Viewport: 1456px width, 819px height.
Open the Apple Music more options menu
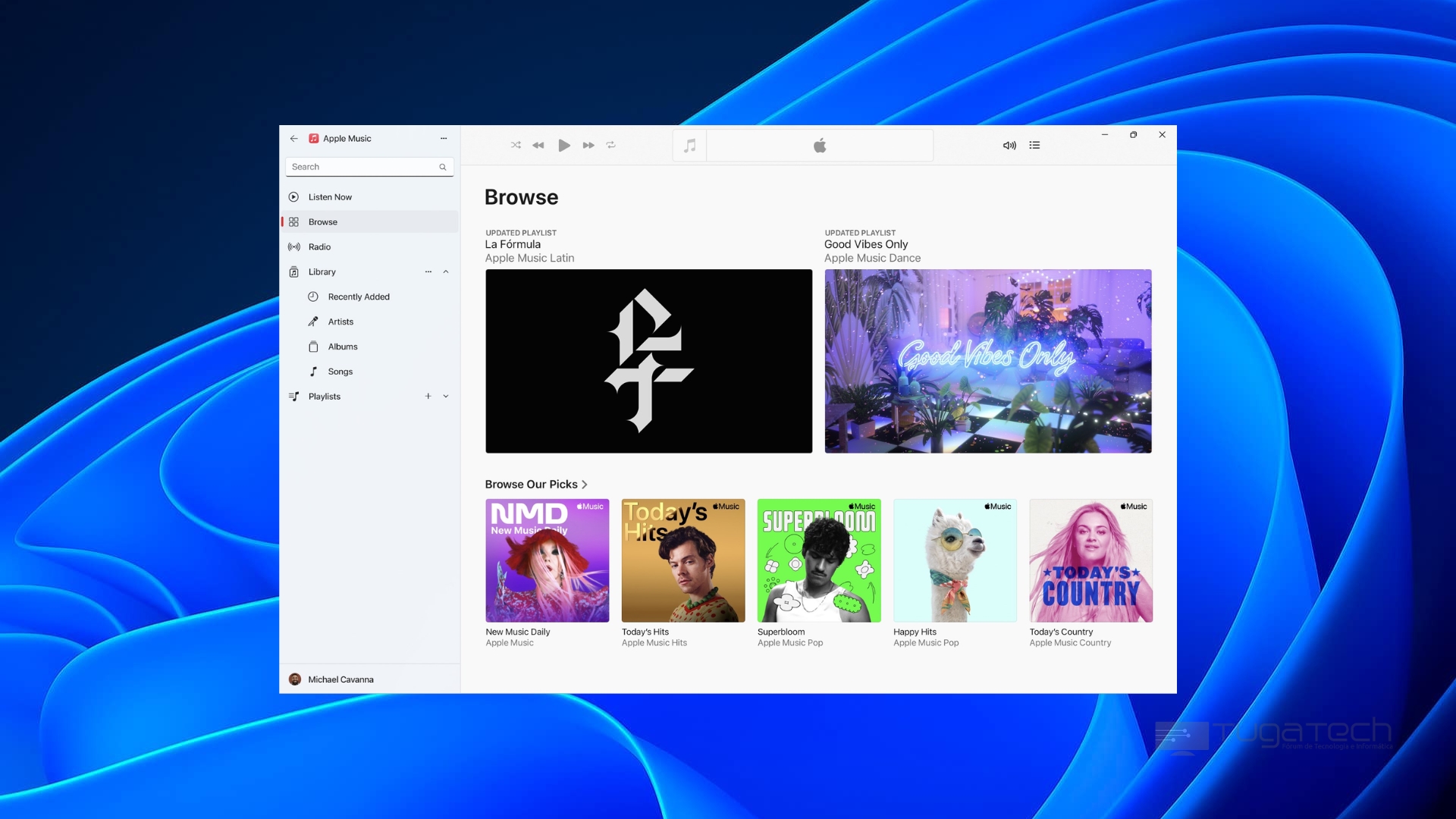pyautogui.click(x=444, y=139)
